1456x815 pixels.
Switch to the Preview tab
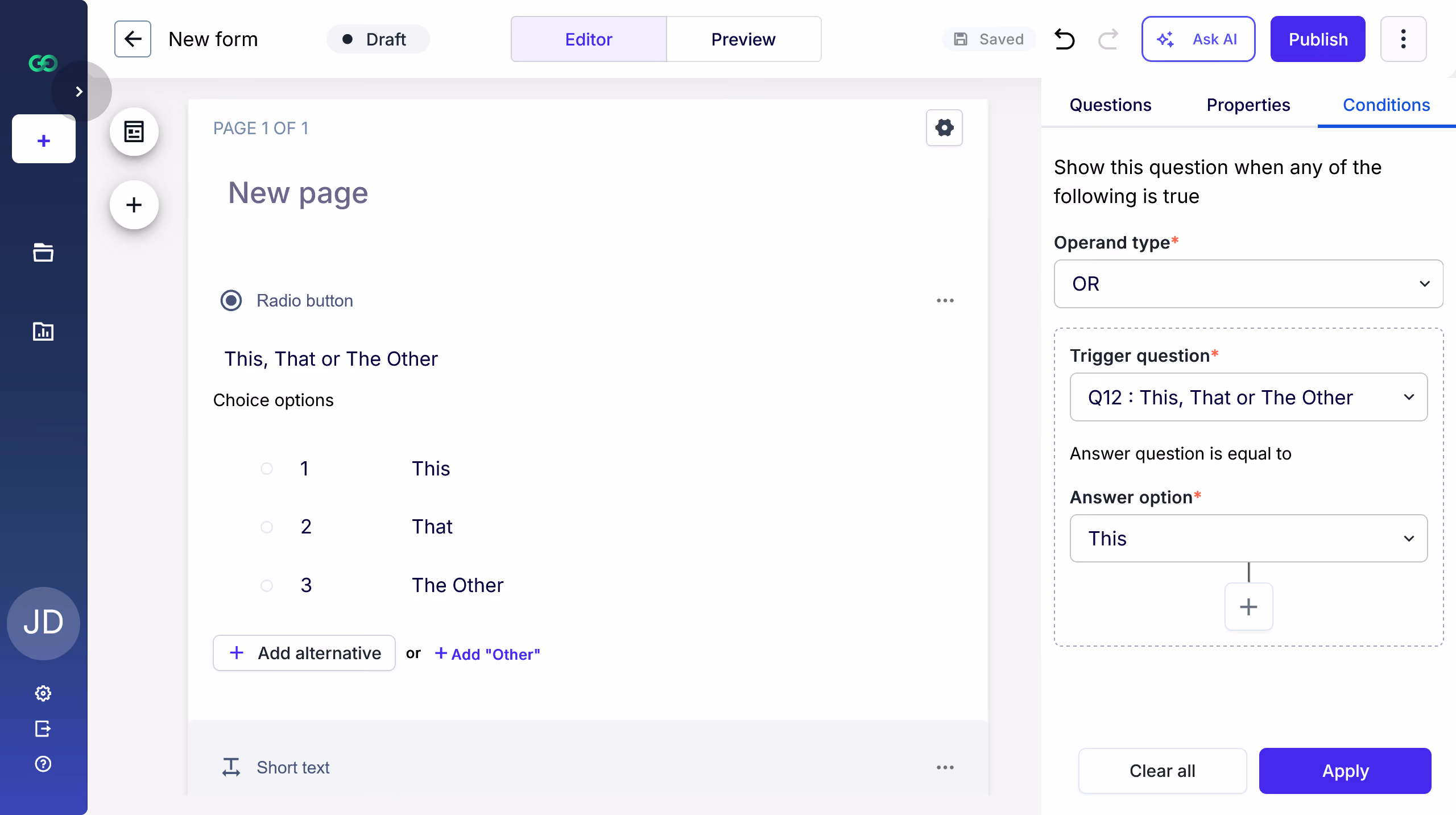point(743,39)
